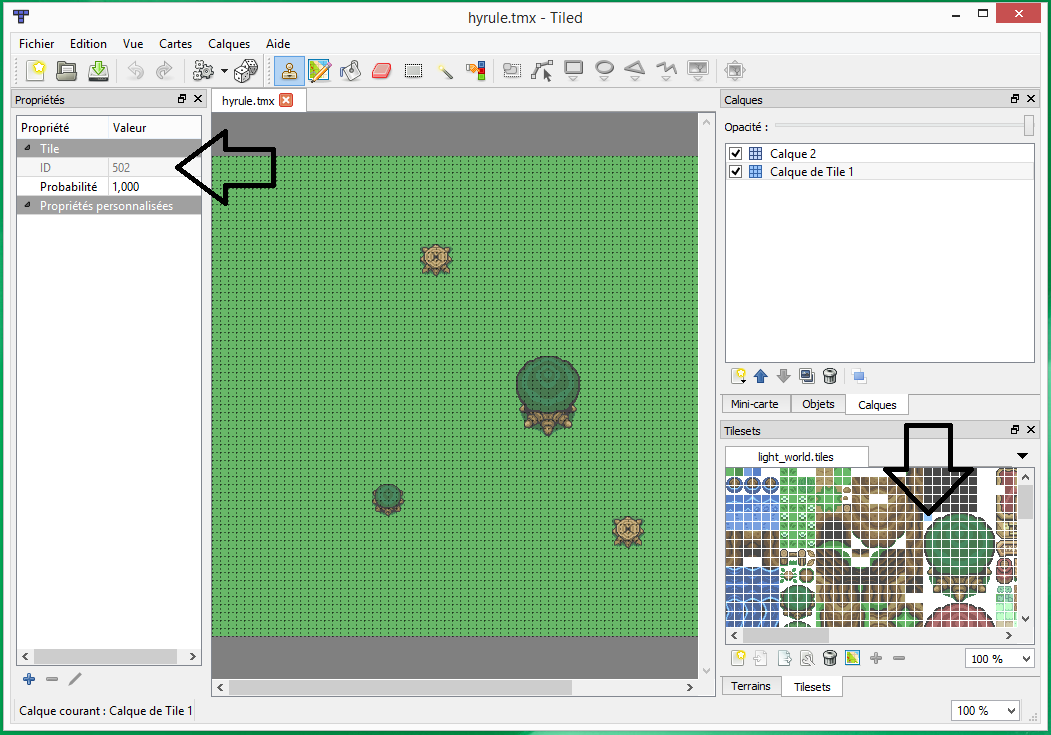Screen dimensions: 1051x735
Task: Select the Insert Ellipse tool
Action: (x=604, y=70)
